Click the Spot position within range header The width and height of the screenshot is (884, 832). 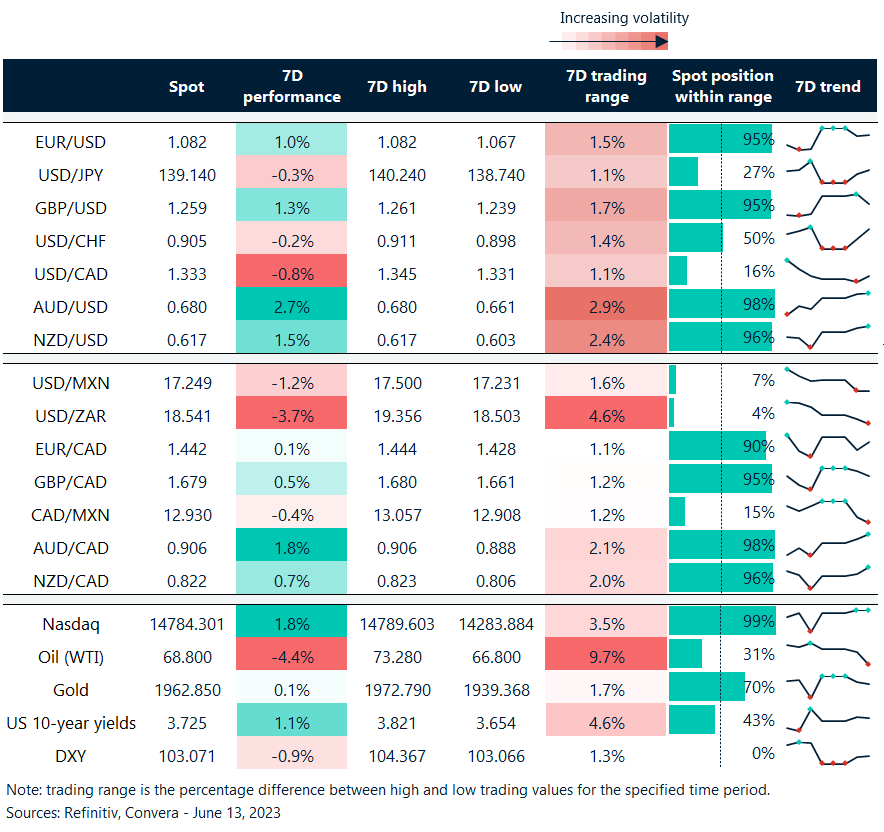click(x=723, y=86)
